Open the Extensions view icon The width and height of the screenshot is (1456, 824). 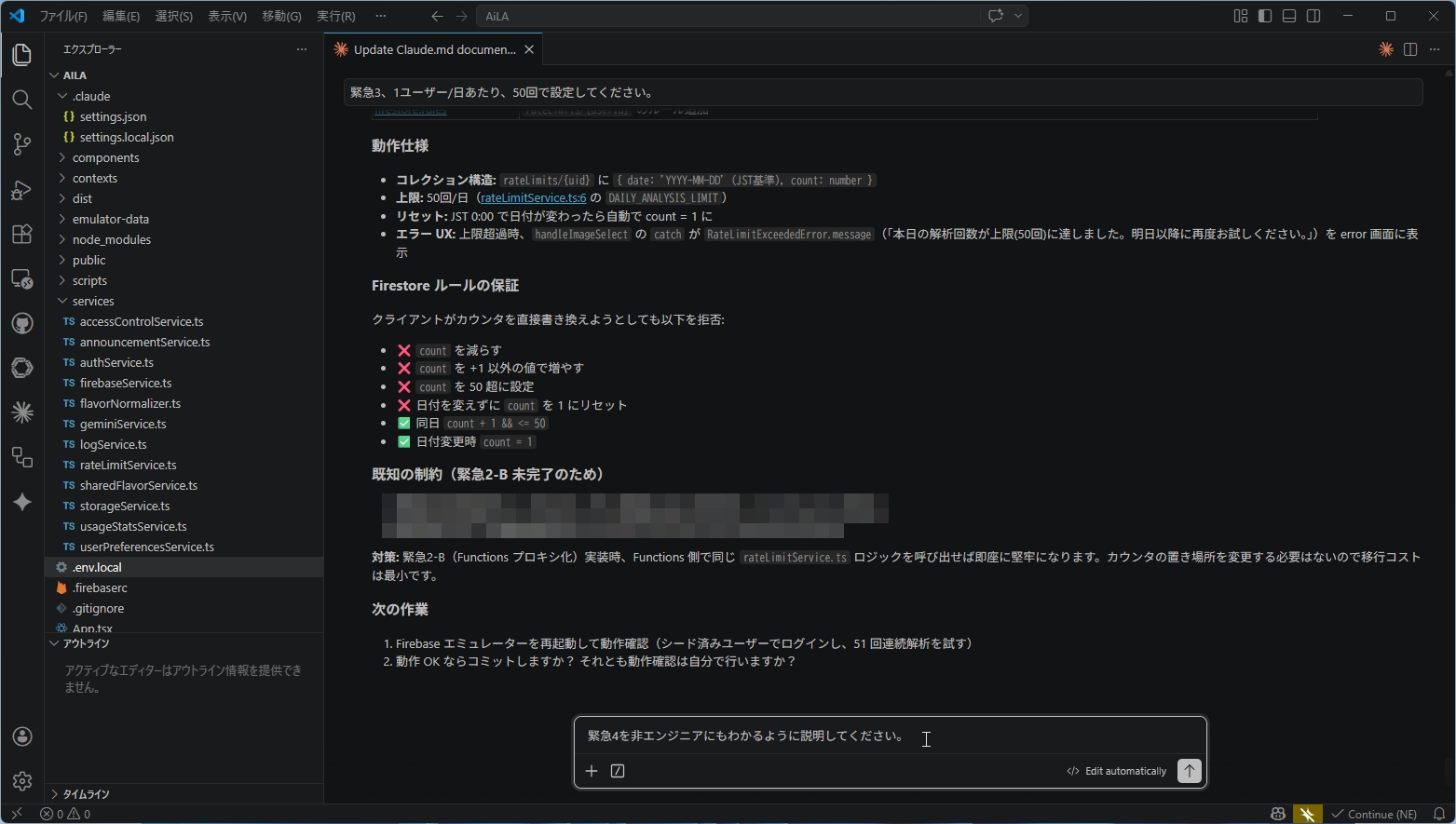22,234
